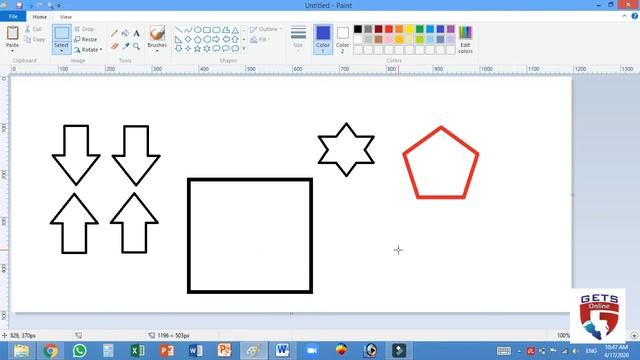Choose the purple color swatch
640x360 pixels.
pos(451,29)
